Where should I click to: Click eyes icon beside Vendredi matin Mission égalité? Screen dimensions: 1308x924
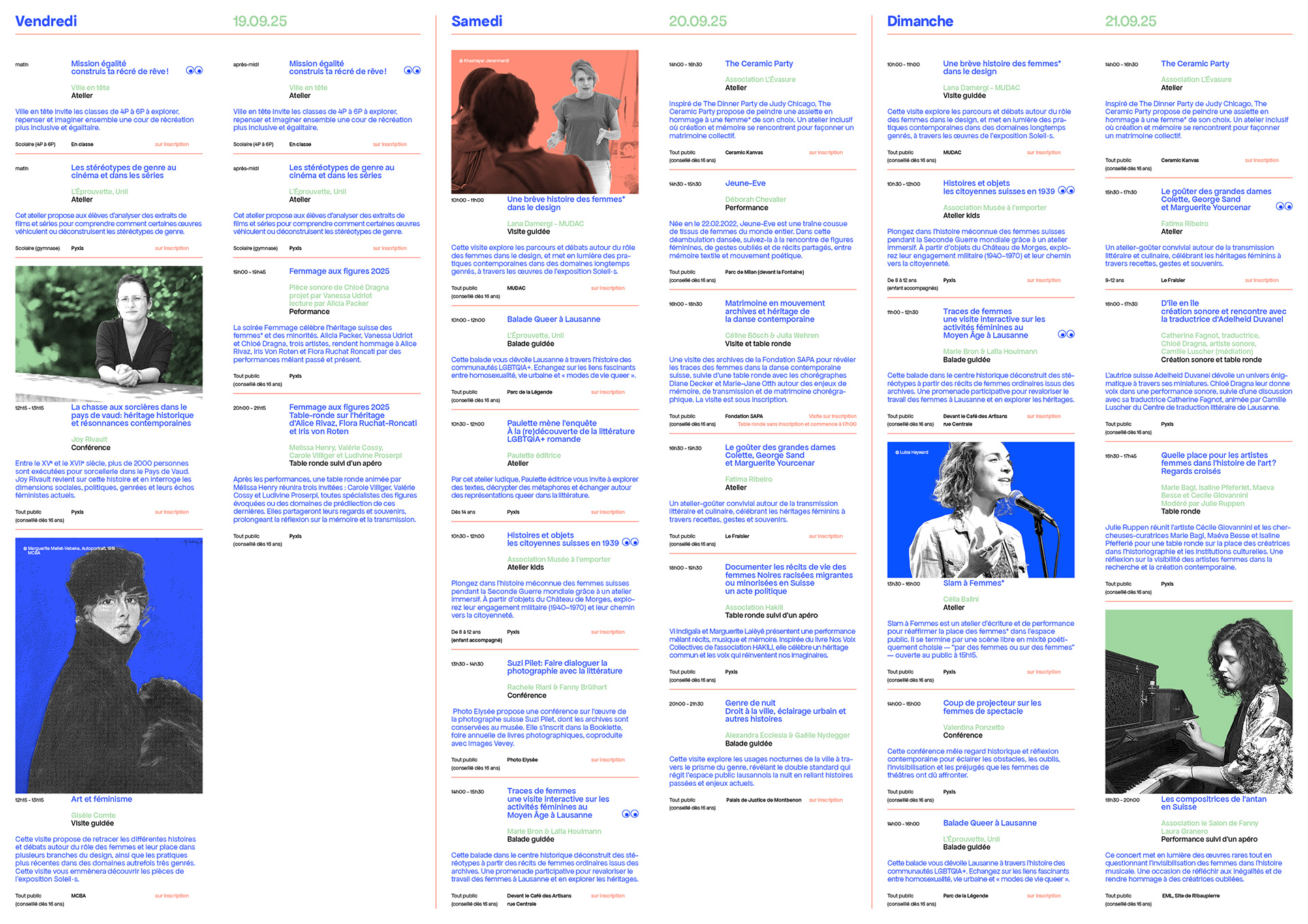pos(194,70)
